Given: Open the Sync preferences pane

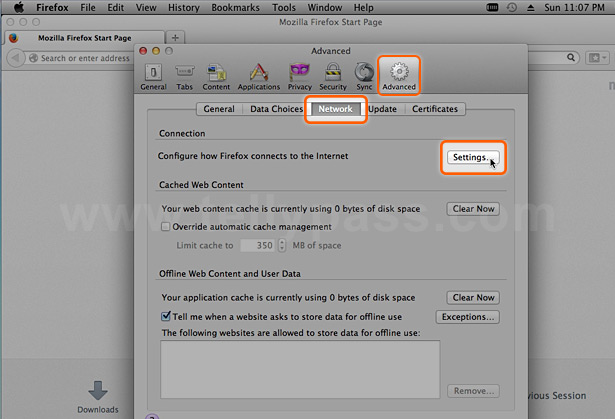Looking at the screenshot, I should (364, 77).
